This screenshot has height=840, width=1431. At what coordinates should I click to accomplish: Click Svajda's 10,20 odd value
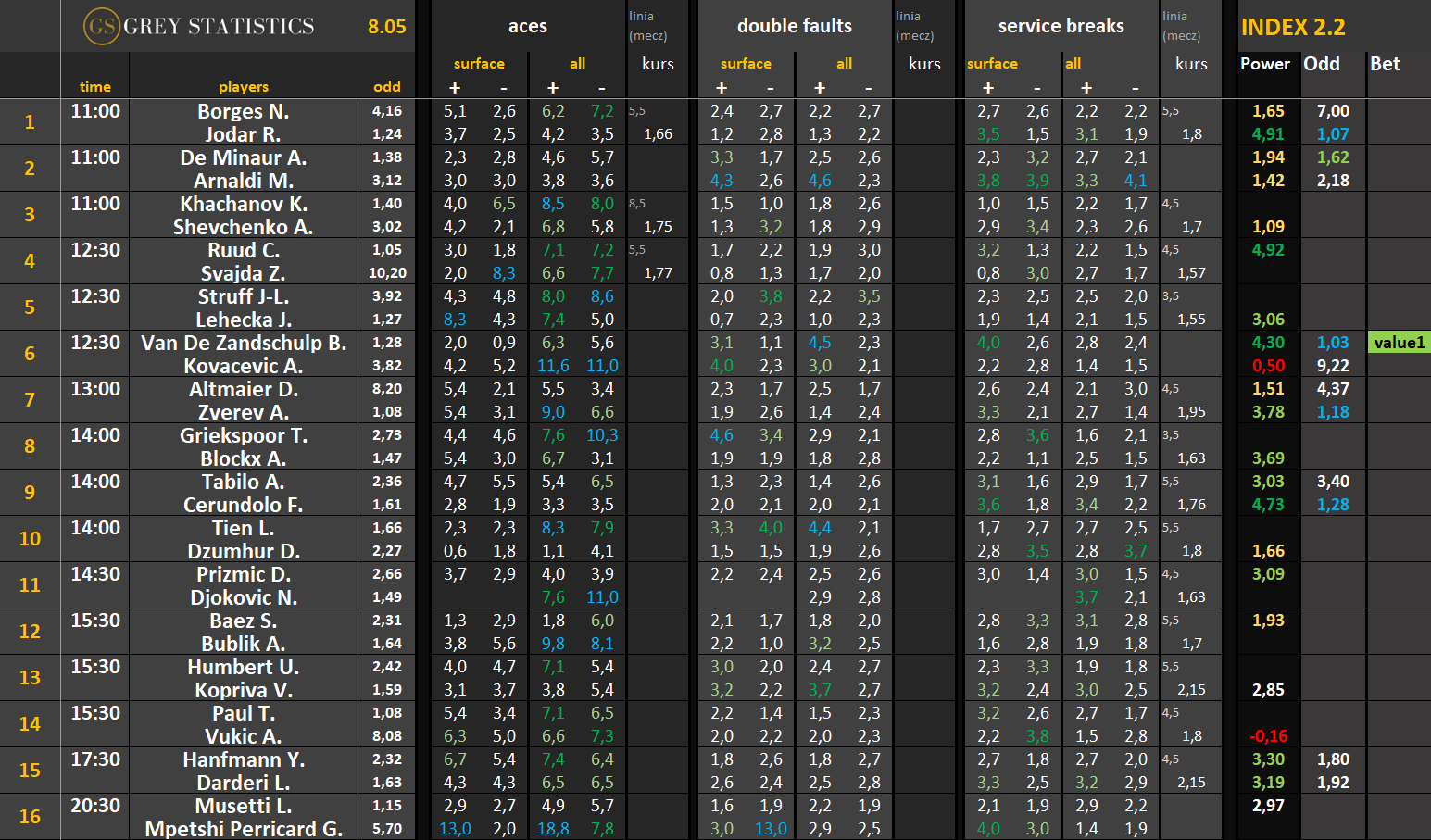[x=387, y=273]
